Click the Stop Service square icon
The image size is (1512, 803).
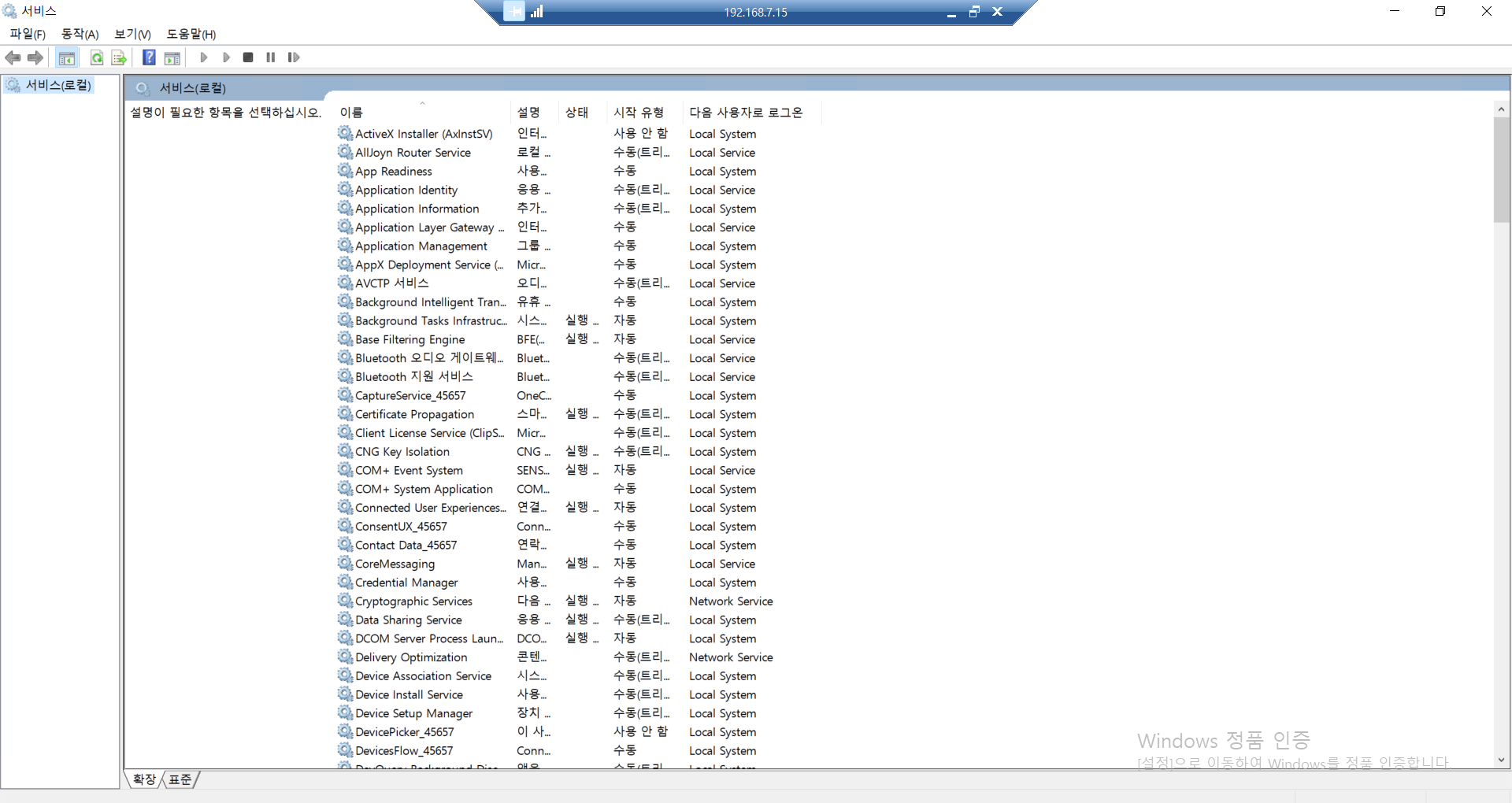click(x=248, y=57)
